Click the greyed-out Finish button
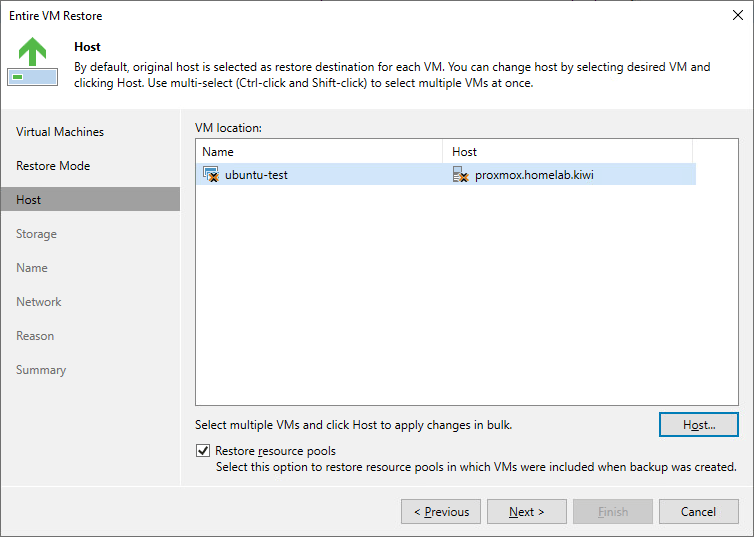 [613, 512]
